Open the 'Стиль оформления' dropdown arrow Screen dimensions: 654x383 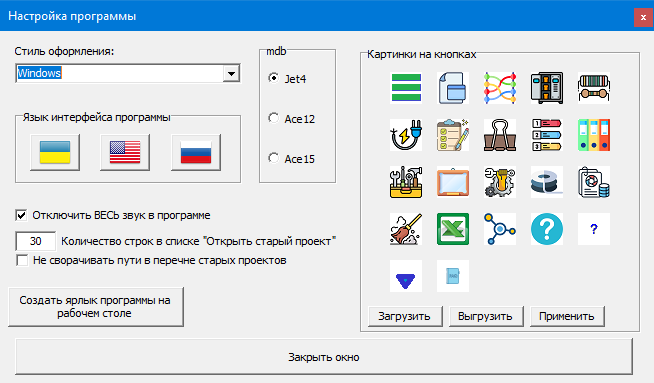tap(231, 74)
